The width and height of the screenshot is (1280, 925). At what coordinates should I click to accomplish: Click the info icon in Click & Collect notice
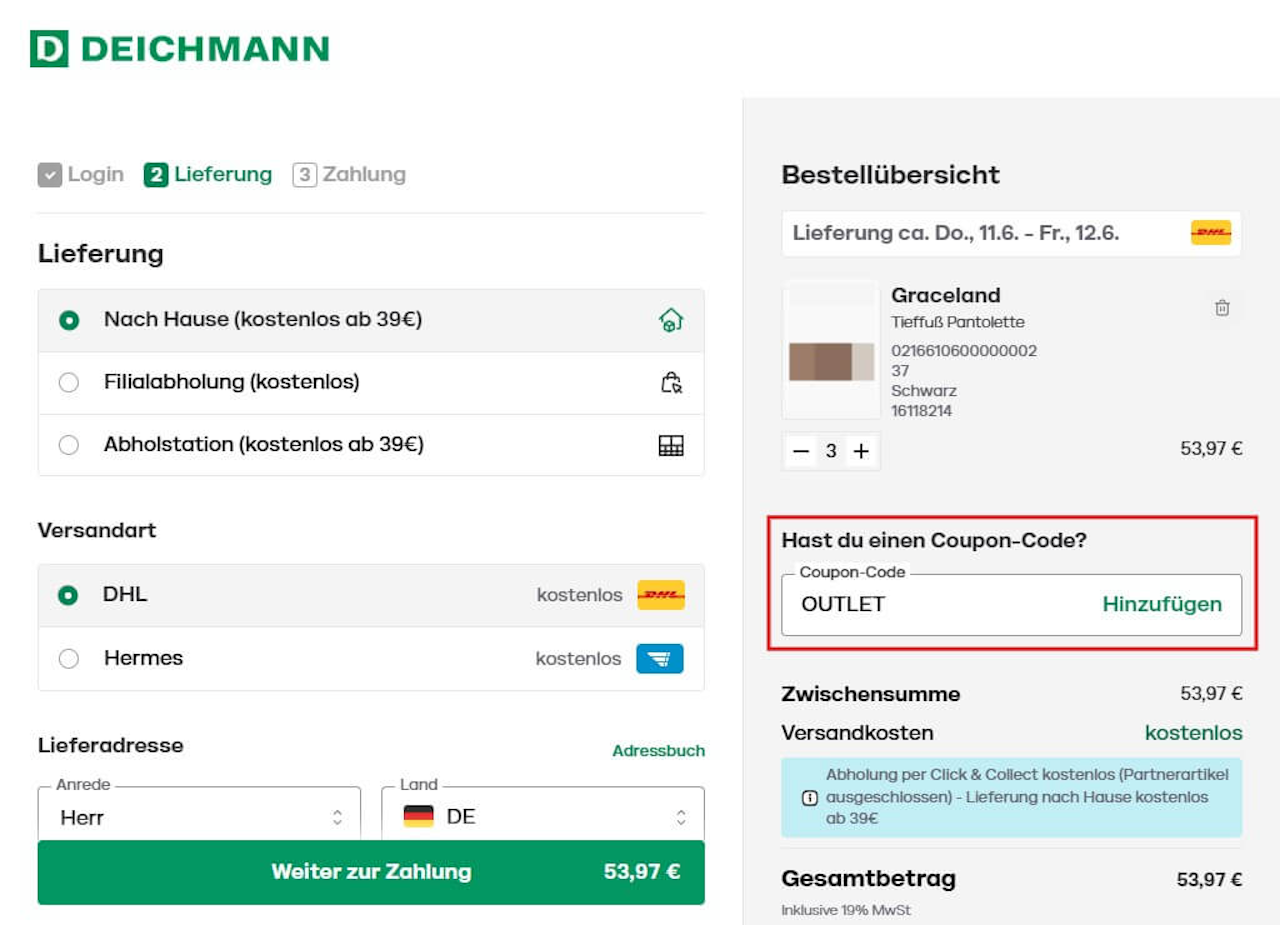[x=810, y=798]
